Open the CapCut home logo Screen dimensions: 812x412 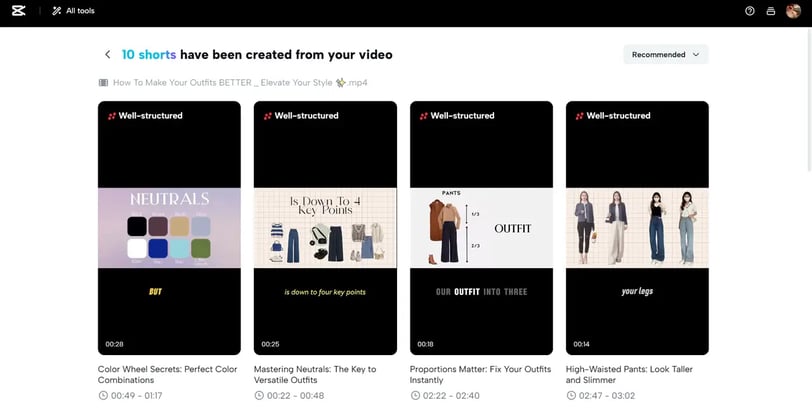coord(19,11)
